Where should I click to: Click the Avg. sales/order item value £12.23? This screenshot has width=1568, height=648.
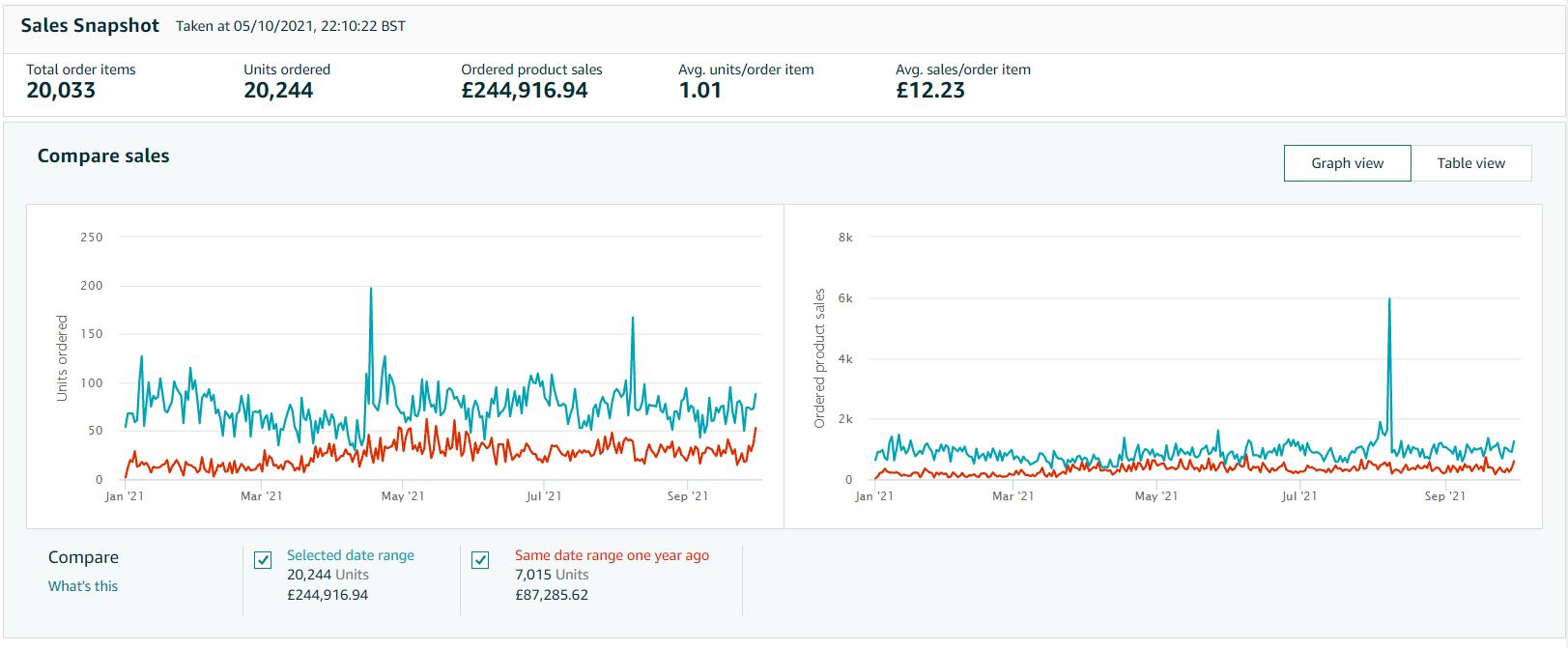pos(930,91)
